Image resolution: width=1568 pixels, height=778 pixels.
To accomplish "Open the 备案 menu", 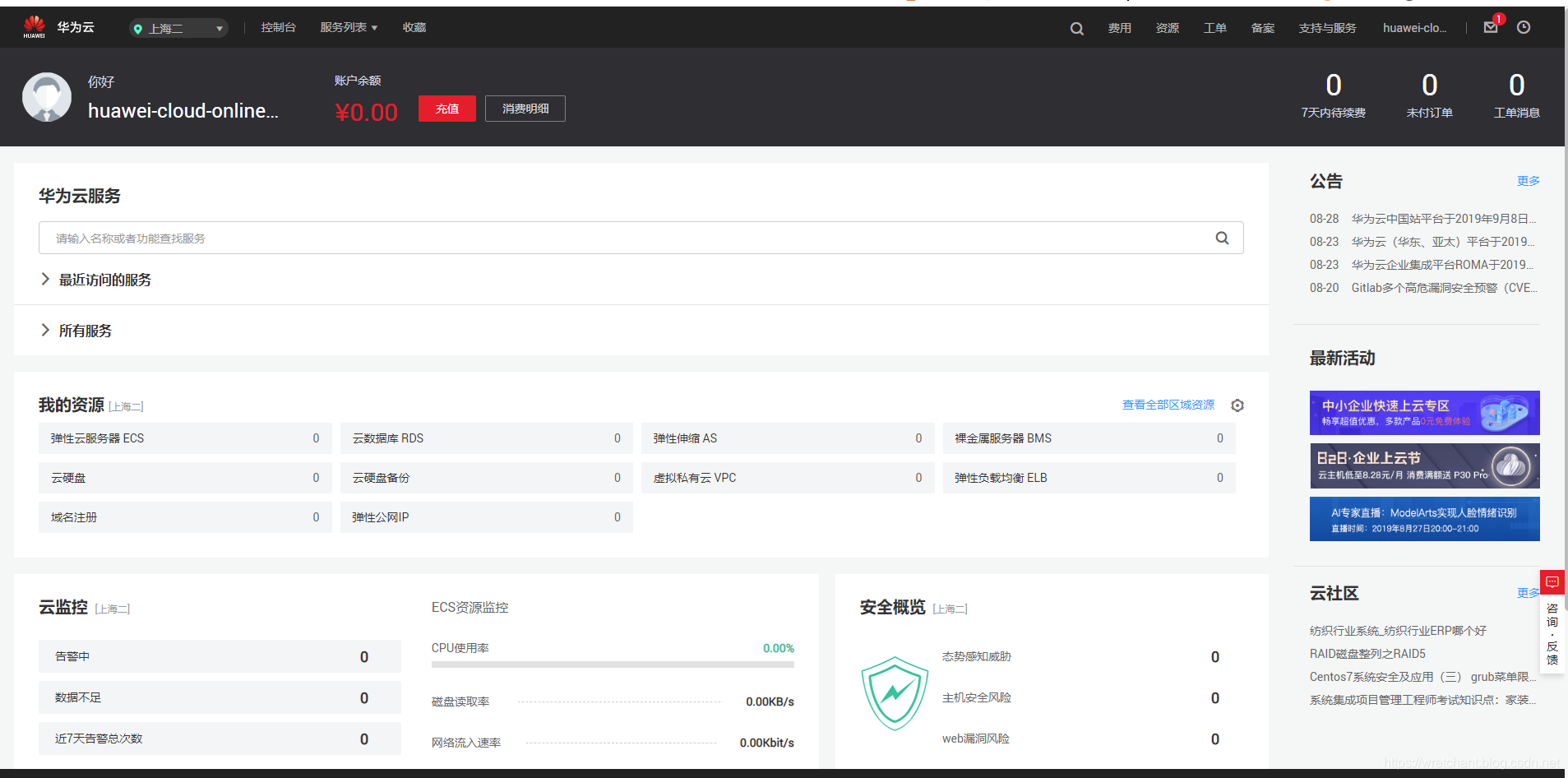I will [x=1262, y=28].
